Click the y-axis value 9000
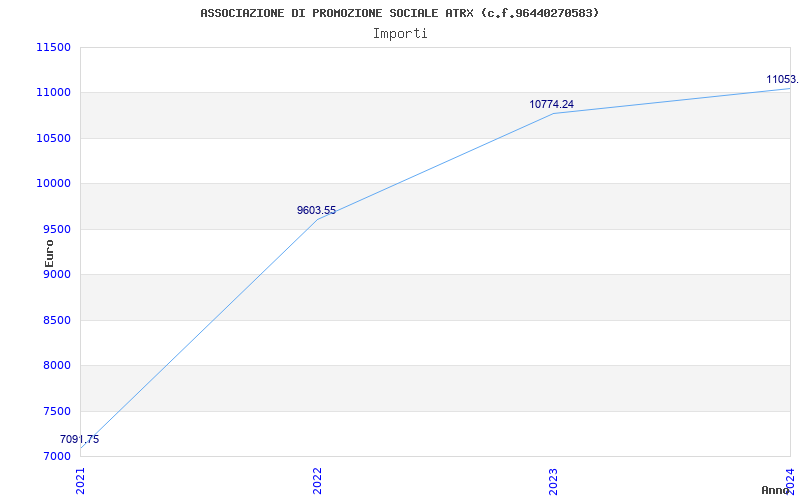Screen dimensions: 800x500 point(57,274)
